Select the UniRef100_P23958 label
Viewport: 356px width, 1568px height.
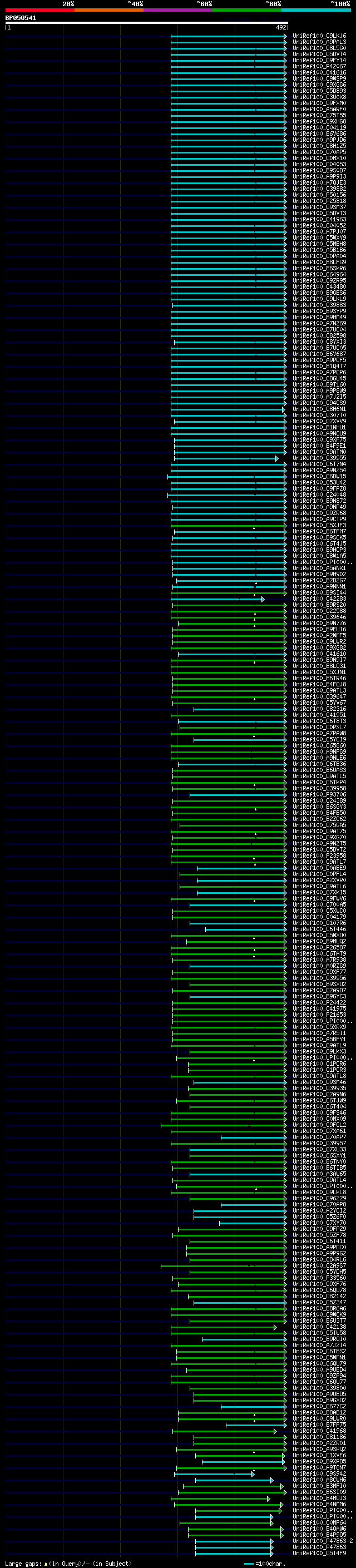[x=319, y=856]
